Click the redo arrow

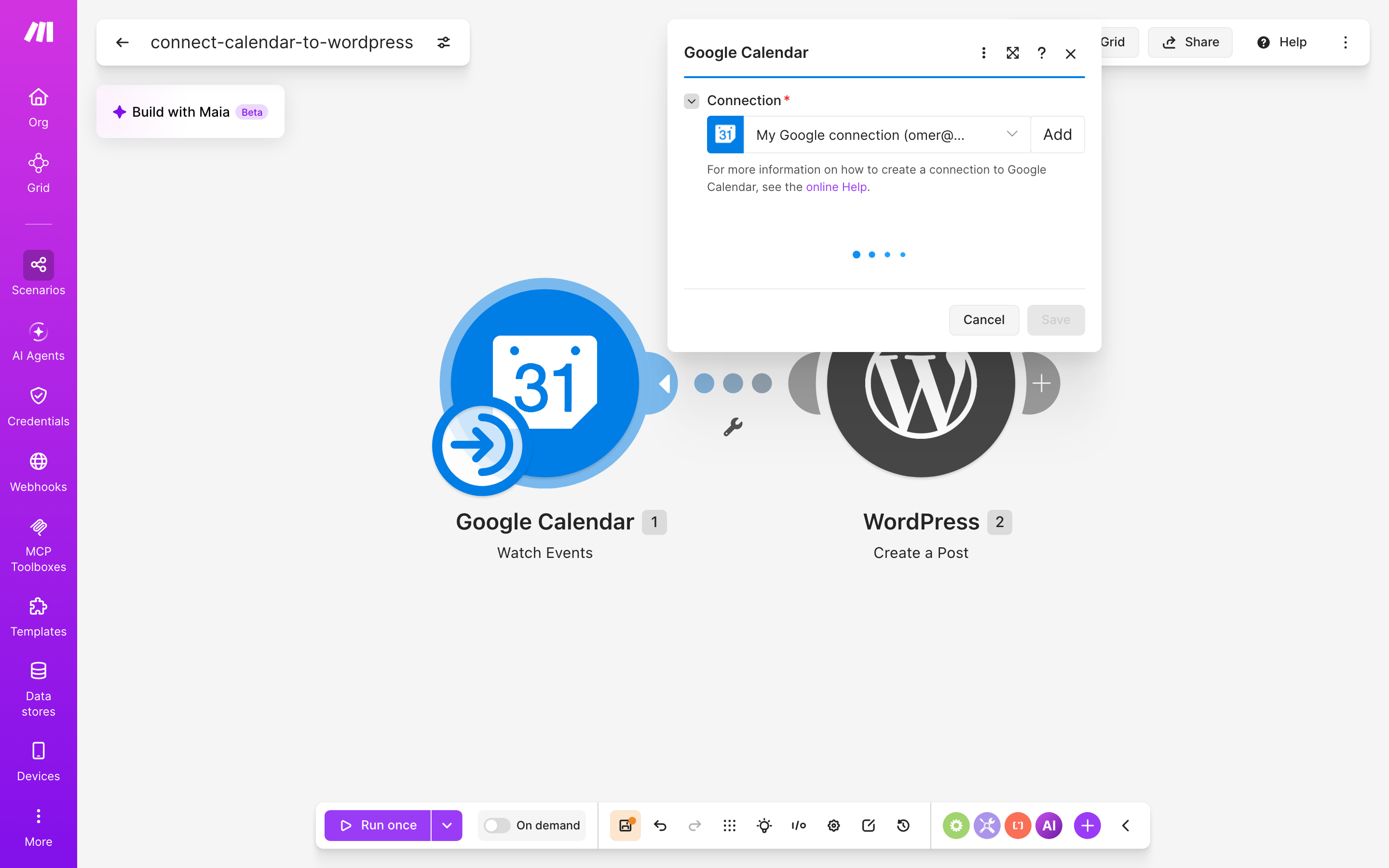coord(694,826)
